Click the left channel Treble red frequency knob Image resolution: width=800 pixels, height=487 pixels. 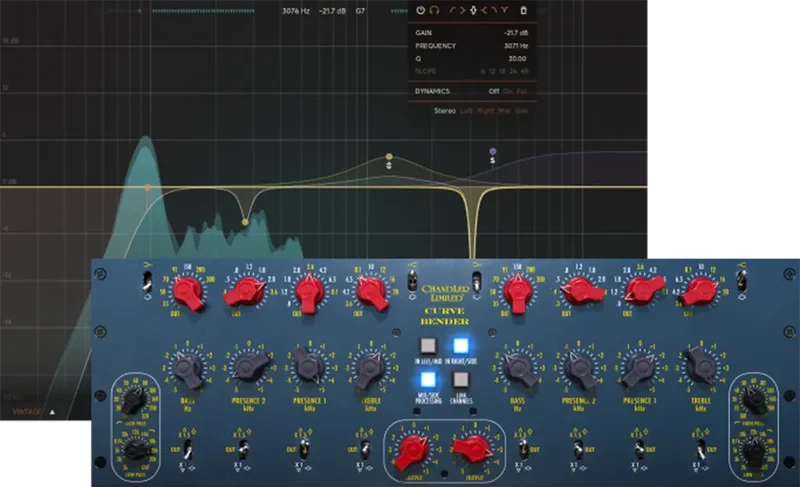[371, 293]
